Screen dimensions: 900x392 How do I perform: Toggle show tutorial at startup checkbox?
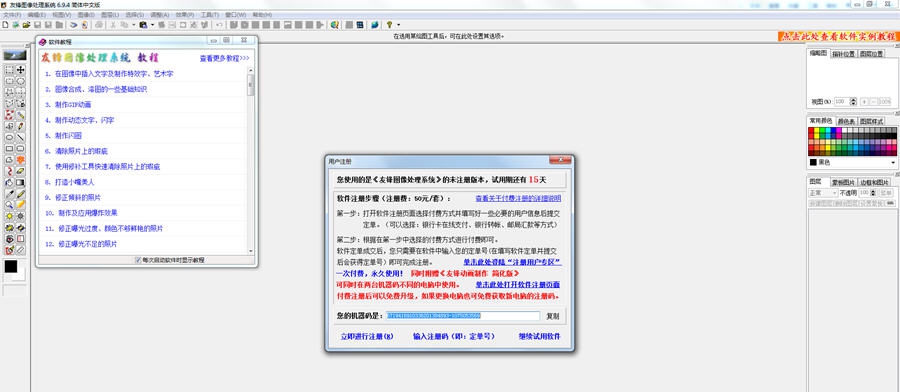(138, 260)
